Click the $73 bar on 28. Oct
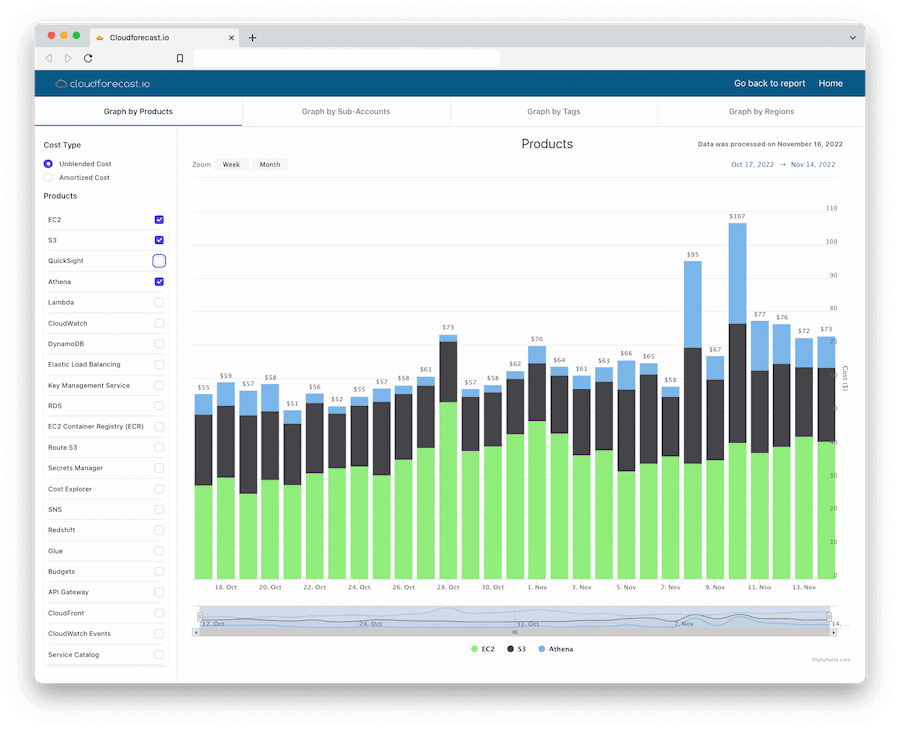 (x=448, y=456)
